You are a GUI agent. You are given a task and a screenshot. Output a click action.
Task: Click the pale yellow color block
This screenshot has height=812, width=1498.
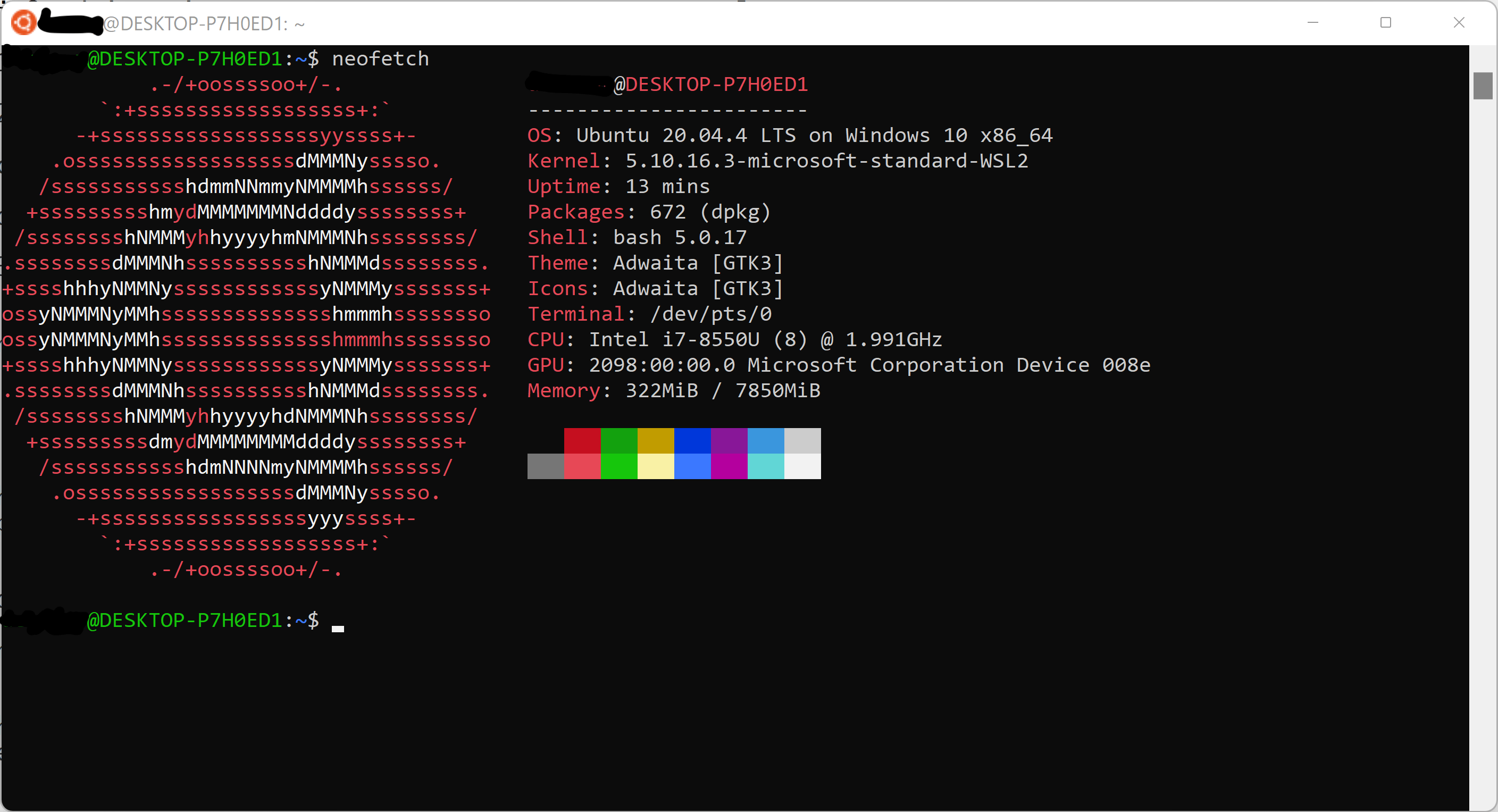[x=655, y=466]
